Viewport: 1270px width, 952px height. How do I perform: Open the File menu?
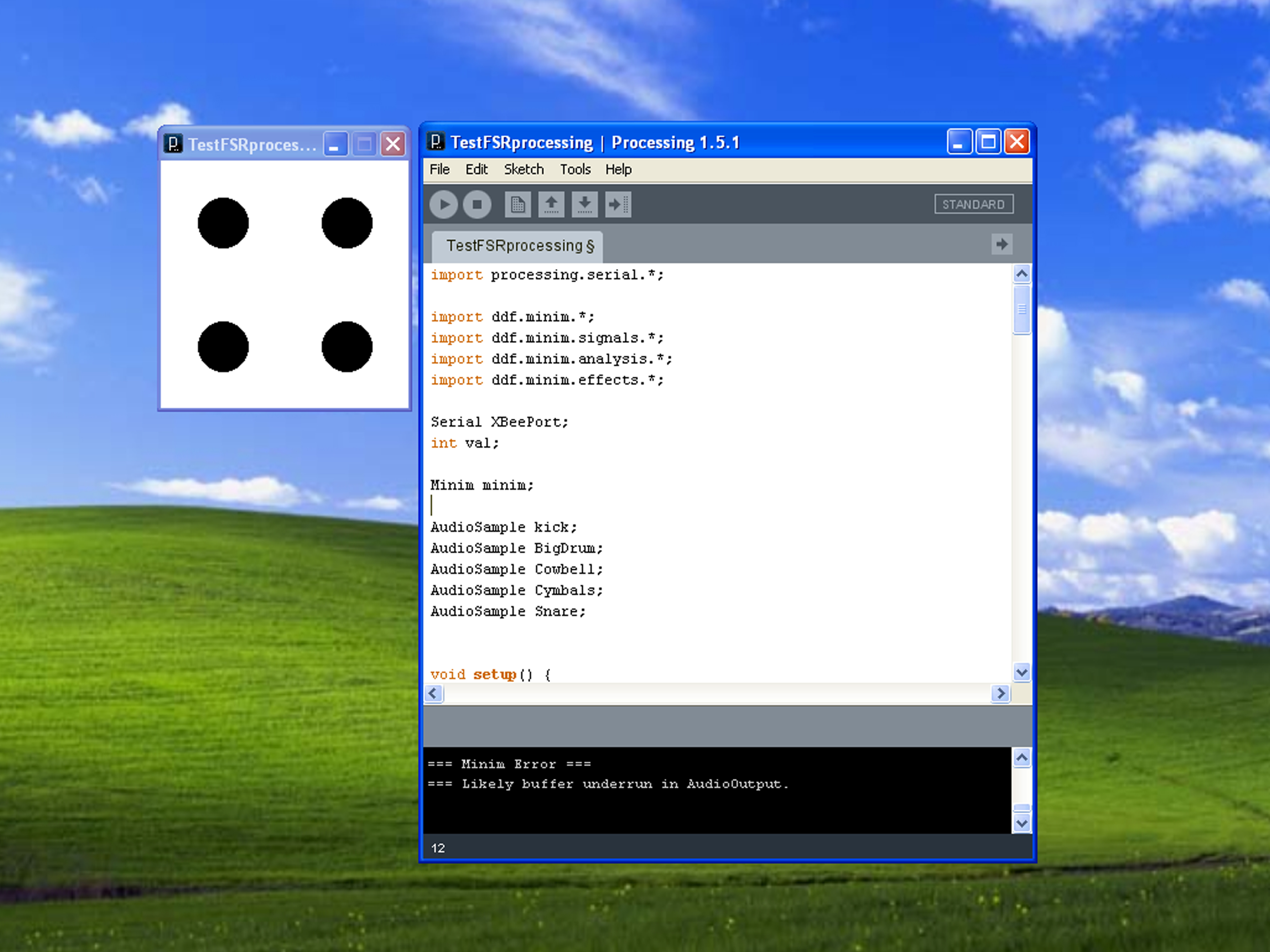click(x=440, y=169)
